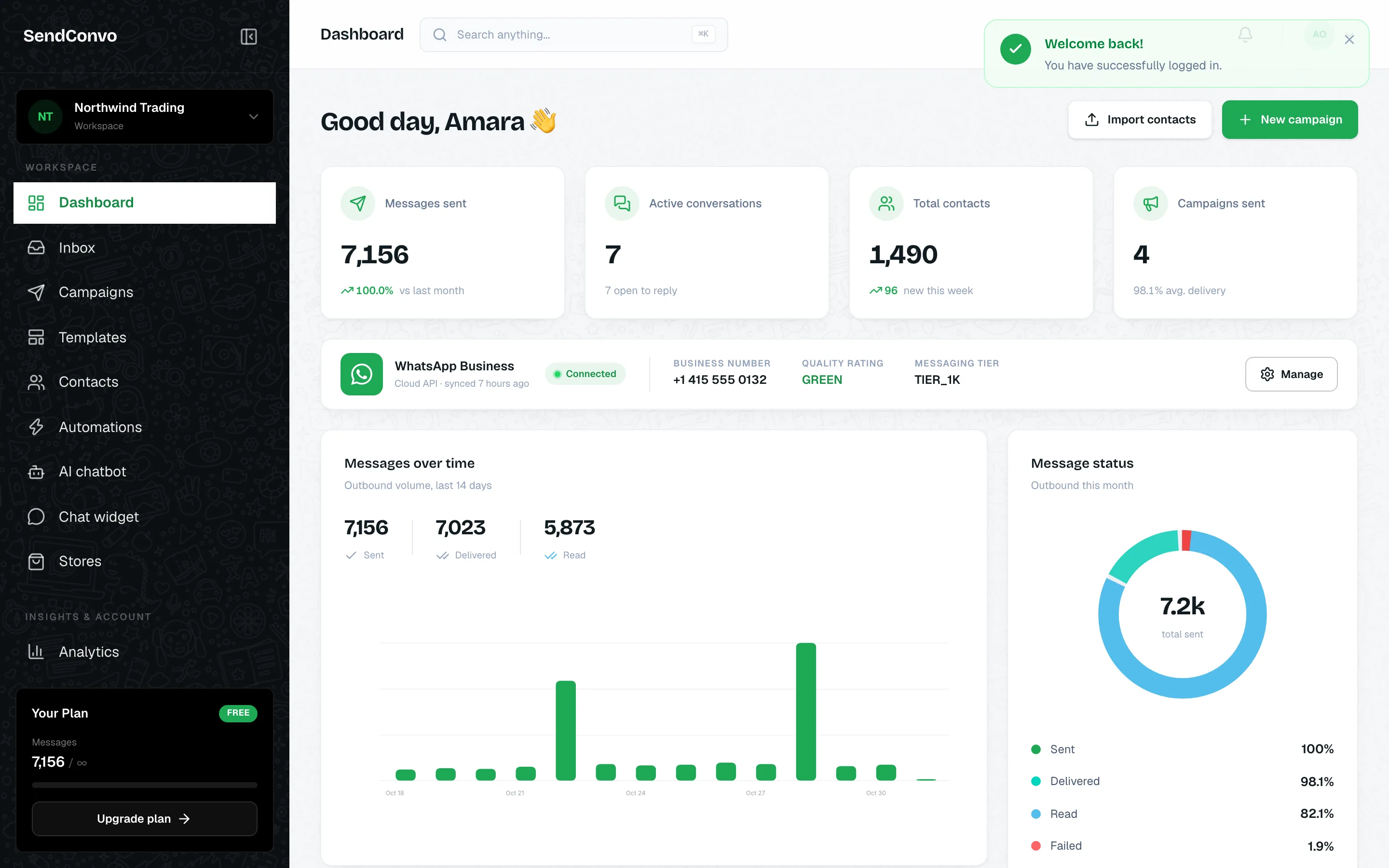The image size is (1389, 868).
Task: Focus the Search anything field
Action: tap(573, 34)
